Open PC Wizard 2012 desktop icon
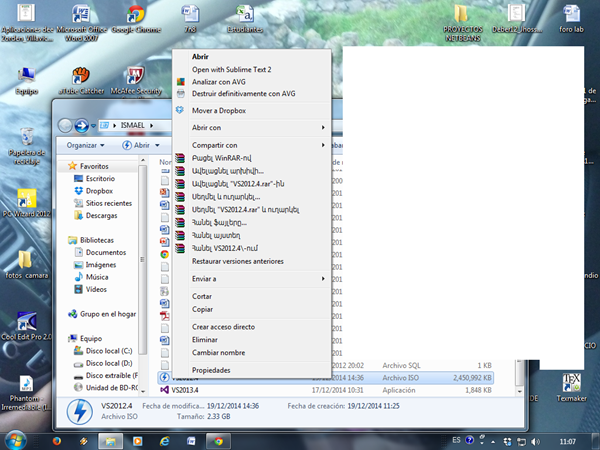This screenshot has width=600, height=450. pos(26,200)
